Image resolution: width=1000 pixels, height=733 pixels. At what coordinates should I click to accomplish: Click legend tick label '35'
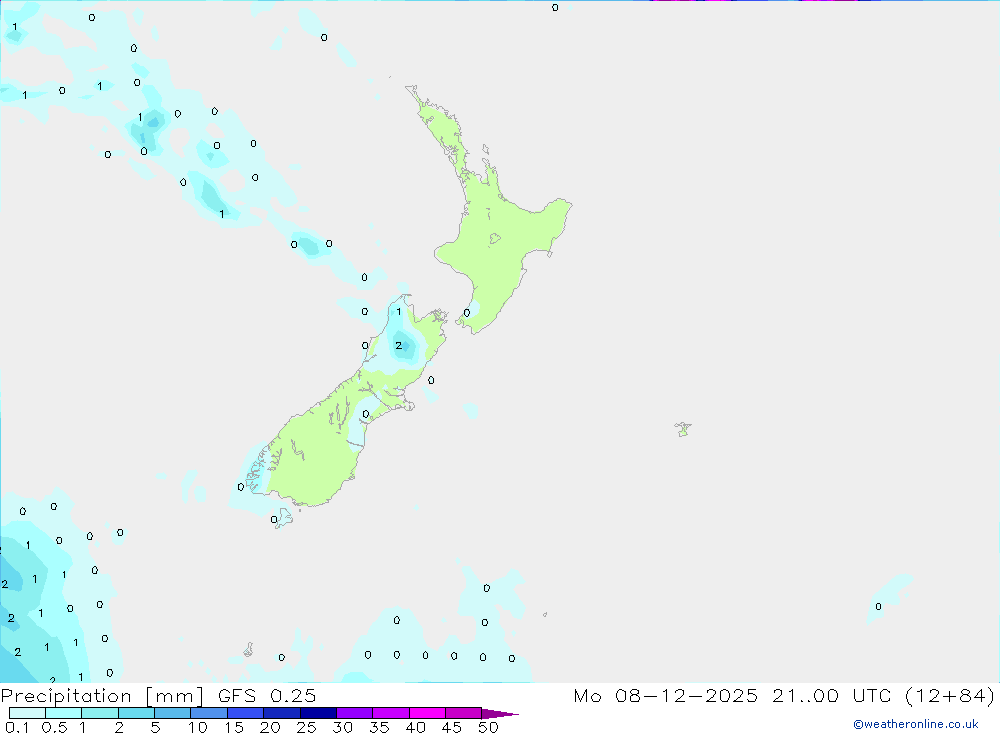(379, 727)
